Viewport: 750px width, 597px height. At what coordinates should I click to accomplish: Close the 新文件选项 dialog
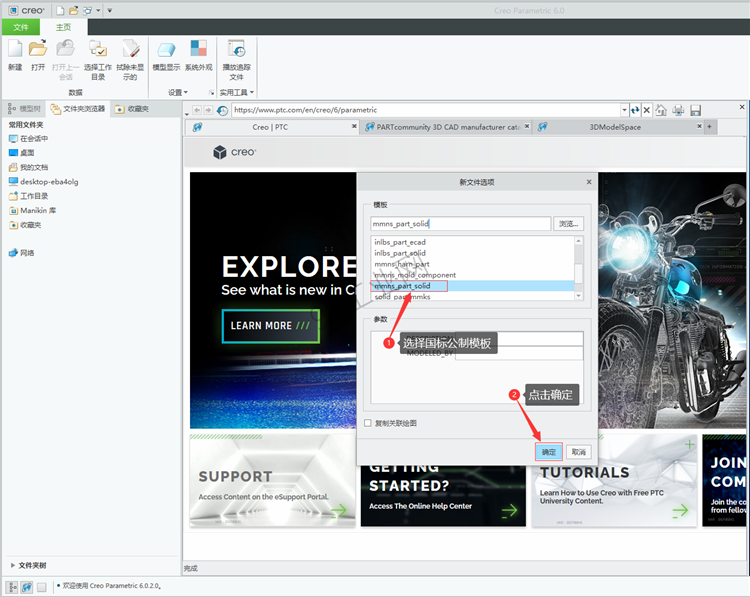pos(589,182)
